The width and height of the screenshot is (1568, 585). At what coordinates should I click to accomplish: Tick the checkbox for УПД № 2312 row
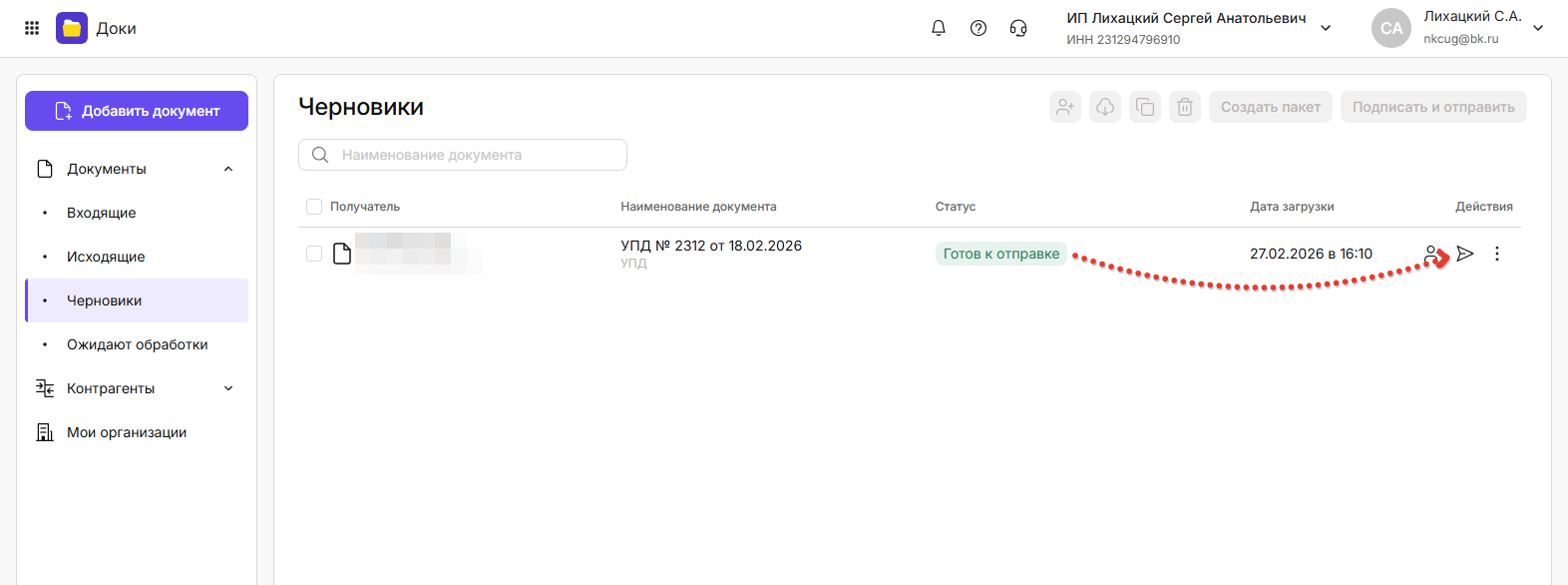click(x=314, y=254)
